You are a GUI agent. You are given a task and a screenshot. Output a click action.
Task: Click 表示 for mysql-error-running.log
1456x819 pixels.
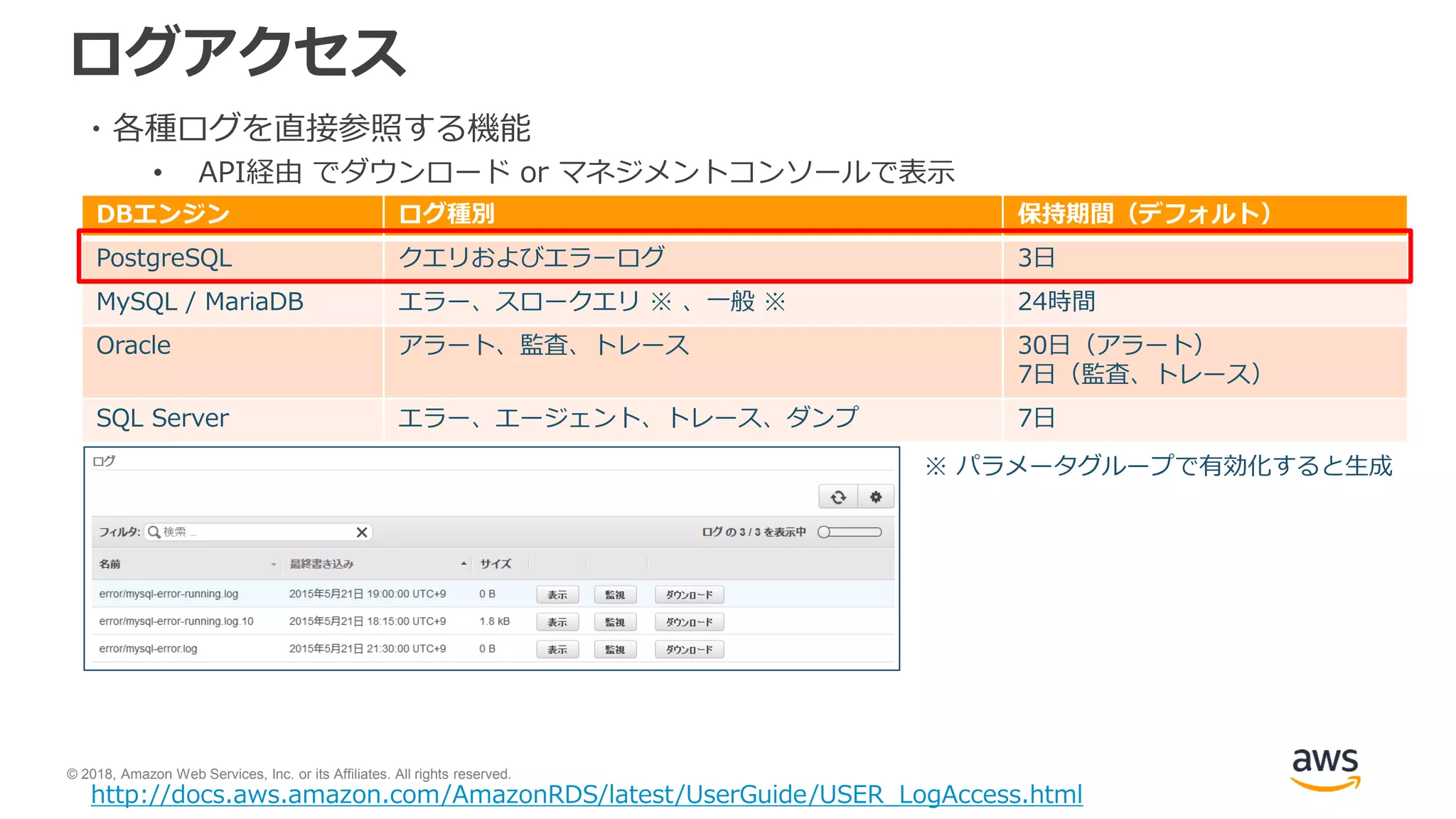pos(557,595)
